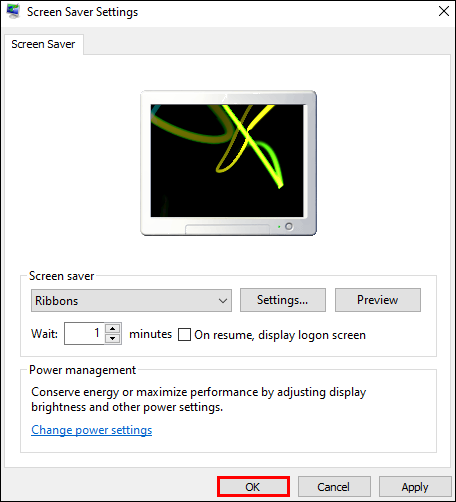The width and height of the screenshot is (456, 502).
Task: Confirm with the OK button
Action: 253,487
